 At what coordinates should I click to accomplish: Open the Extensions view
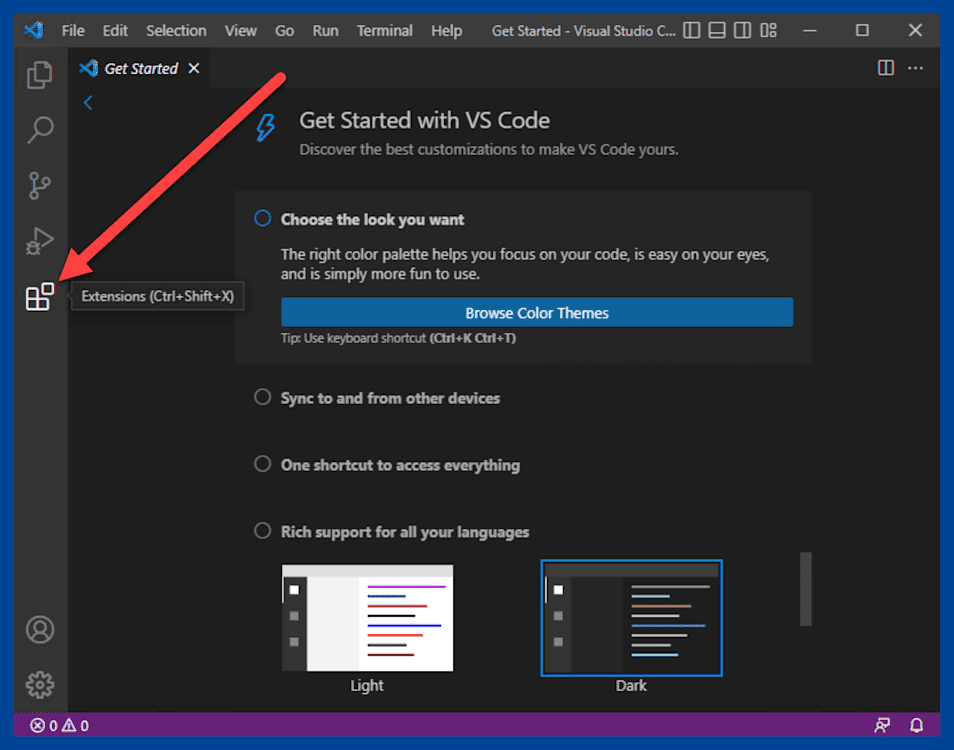point(40,297)
